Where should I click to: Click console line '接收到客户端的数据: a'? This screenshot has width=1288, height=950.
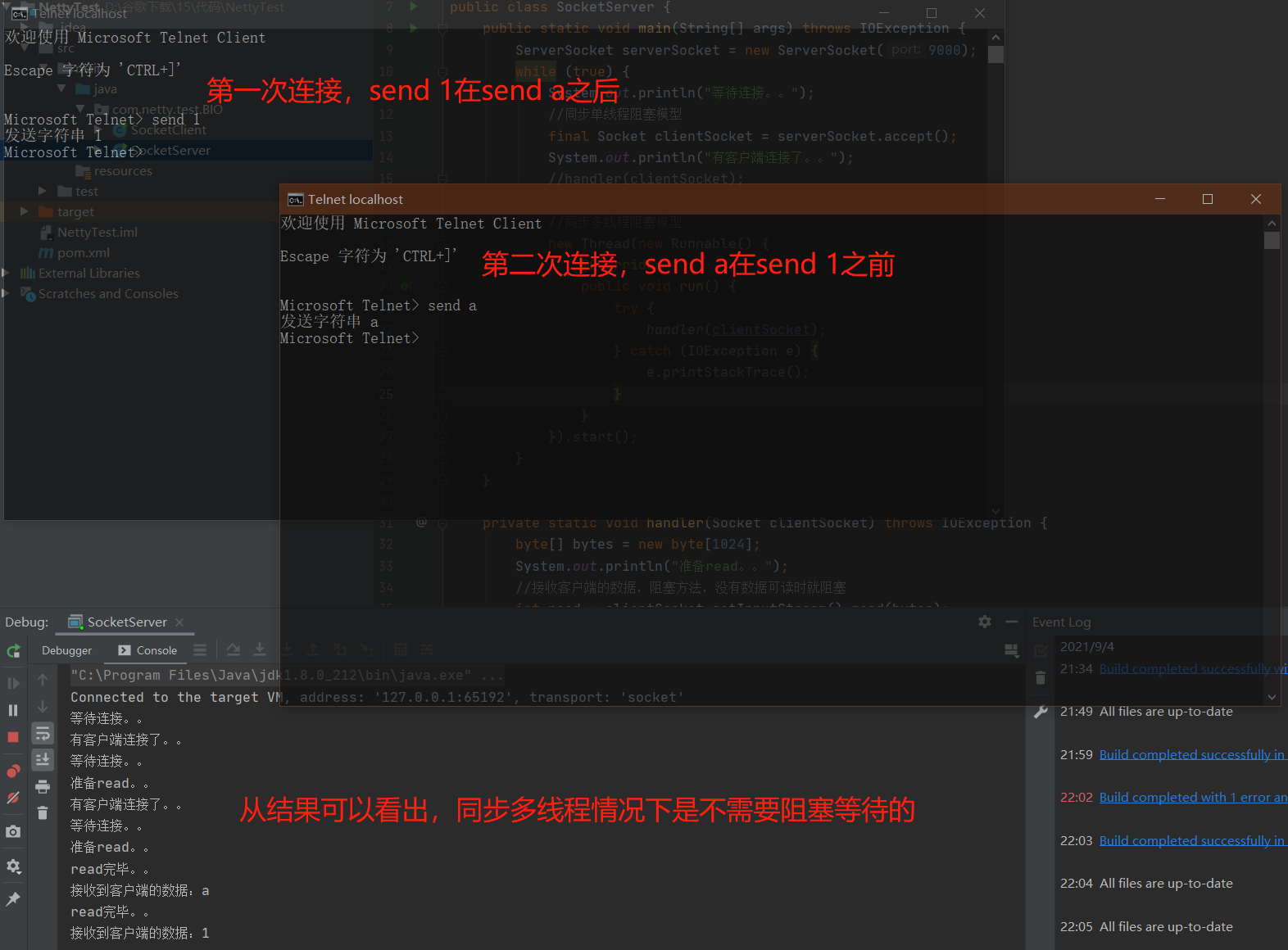tap(139, 890)
